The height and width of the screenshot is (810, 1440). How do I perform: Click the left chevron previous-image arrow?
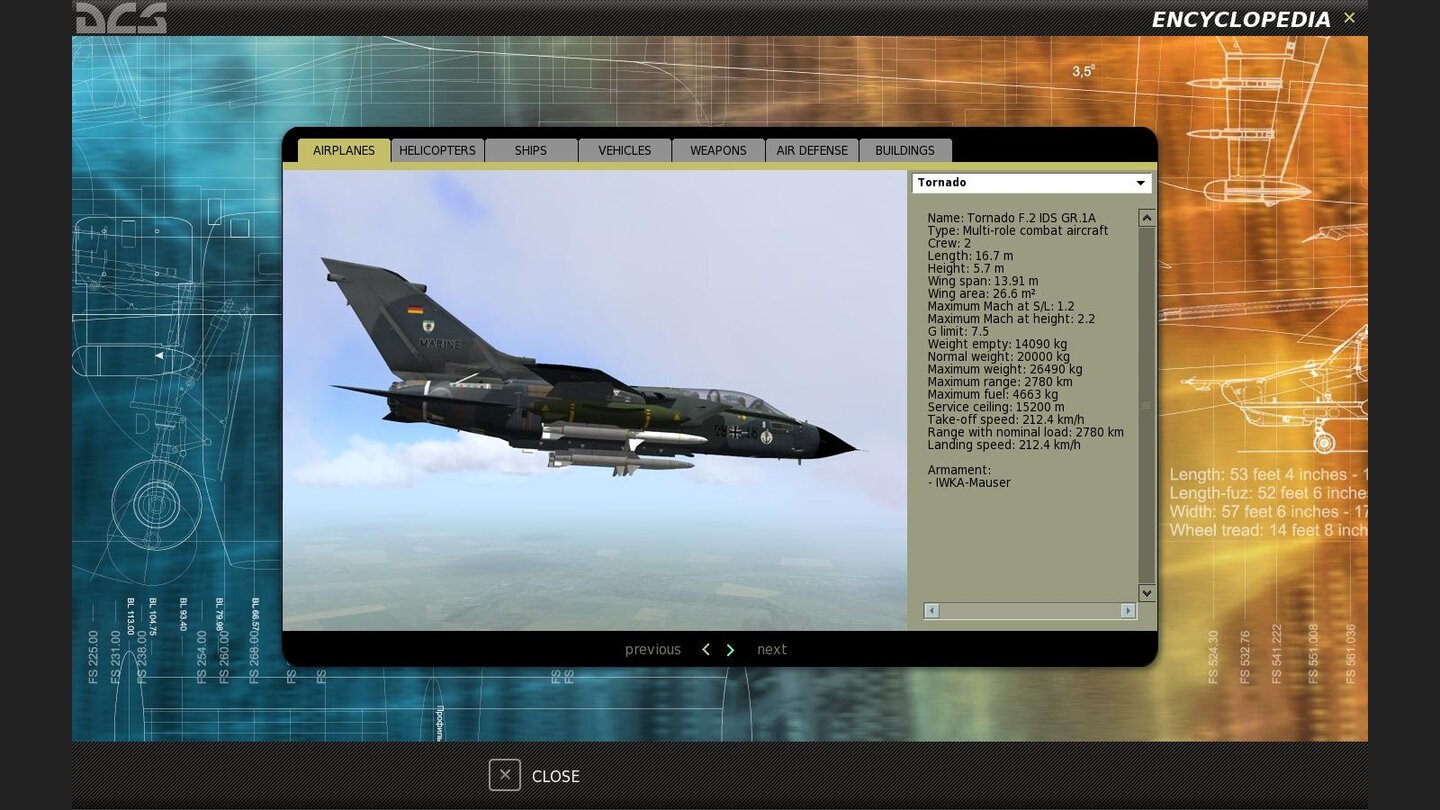pyautogui.click(x=705, y=650)
